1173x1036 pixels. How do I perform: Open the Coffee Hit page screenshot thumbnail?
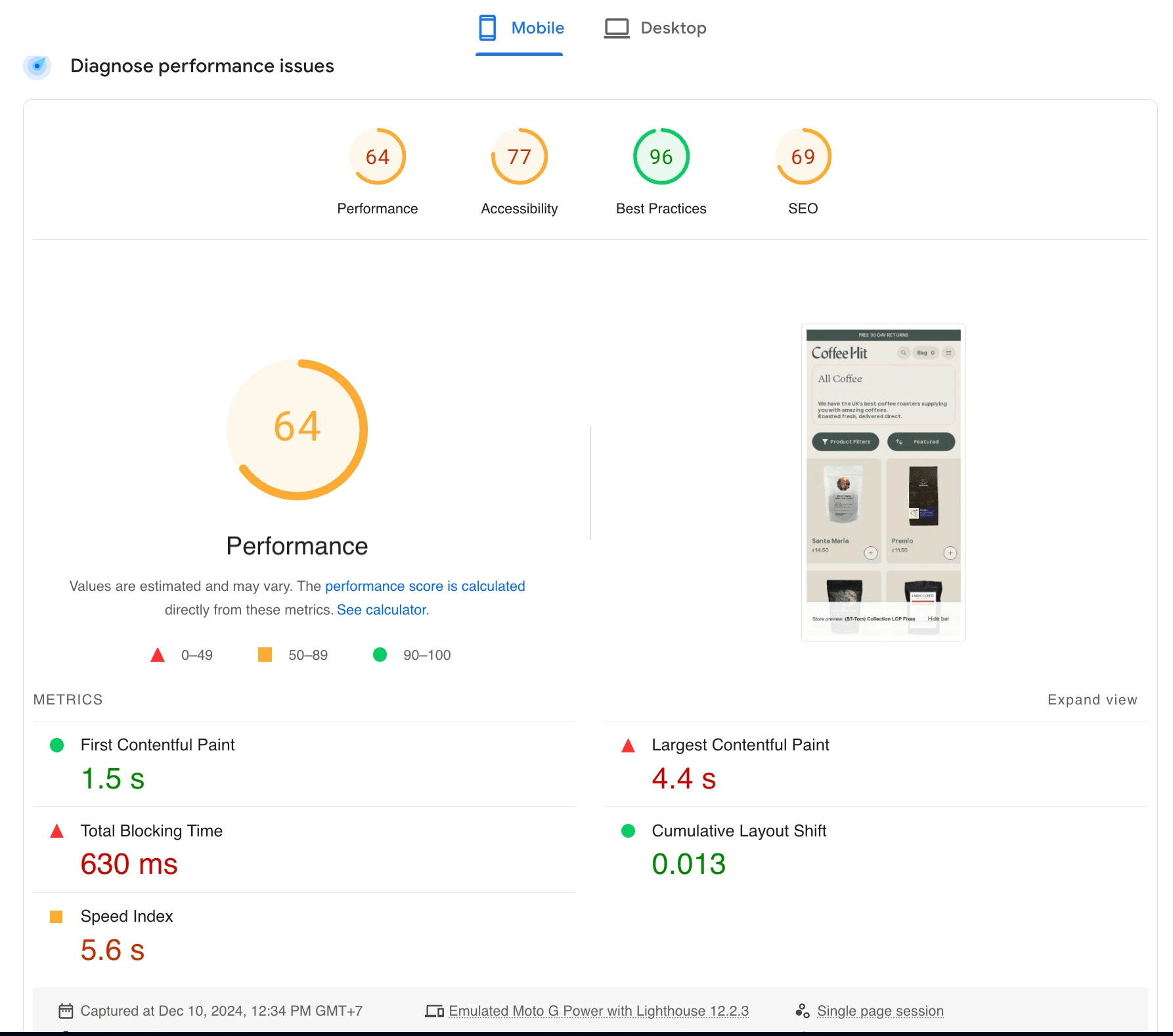883,483
